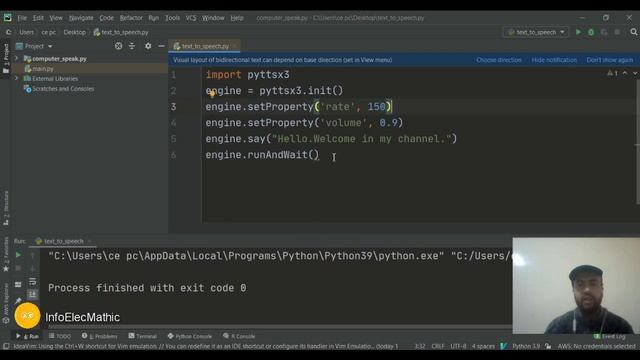Toggle tool window quick access in status bar corner
The height and width of the screenshot is (360, 640).
[6, 346]
